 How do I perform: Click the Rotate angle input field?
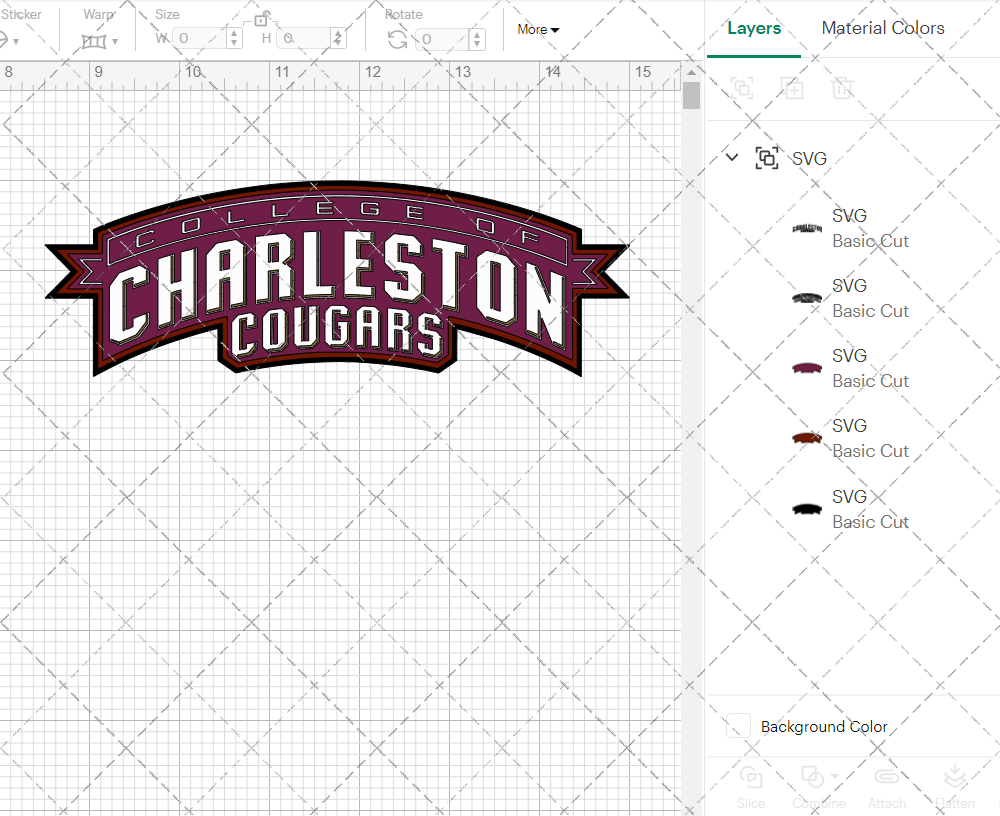tap(444, 39)
